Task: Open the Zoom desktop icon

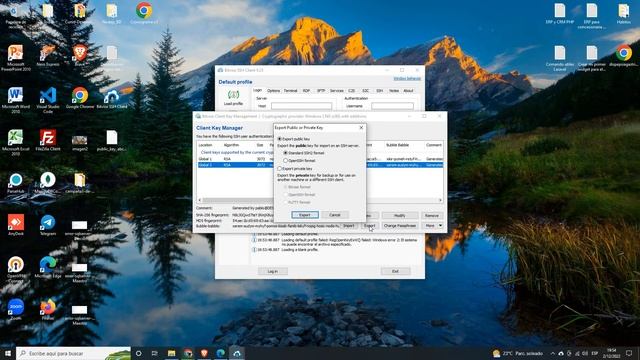Action: click(16, 310)
